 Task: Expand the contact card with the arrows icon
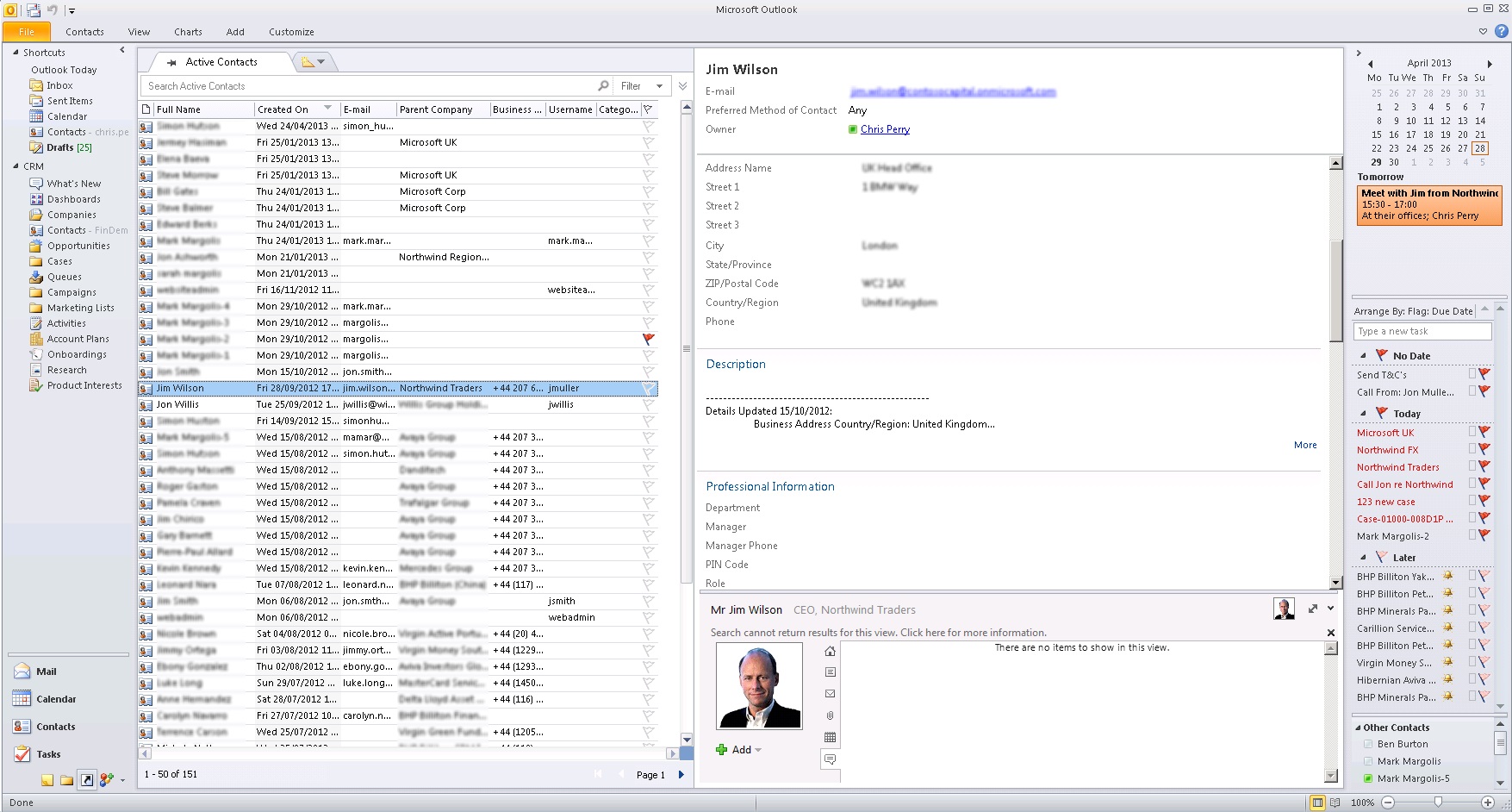[1312, 609]
